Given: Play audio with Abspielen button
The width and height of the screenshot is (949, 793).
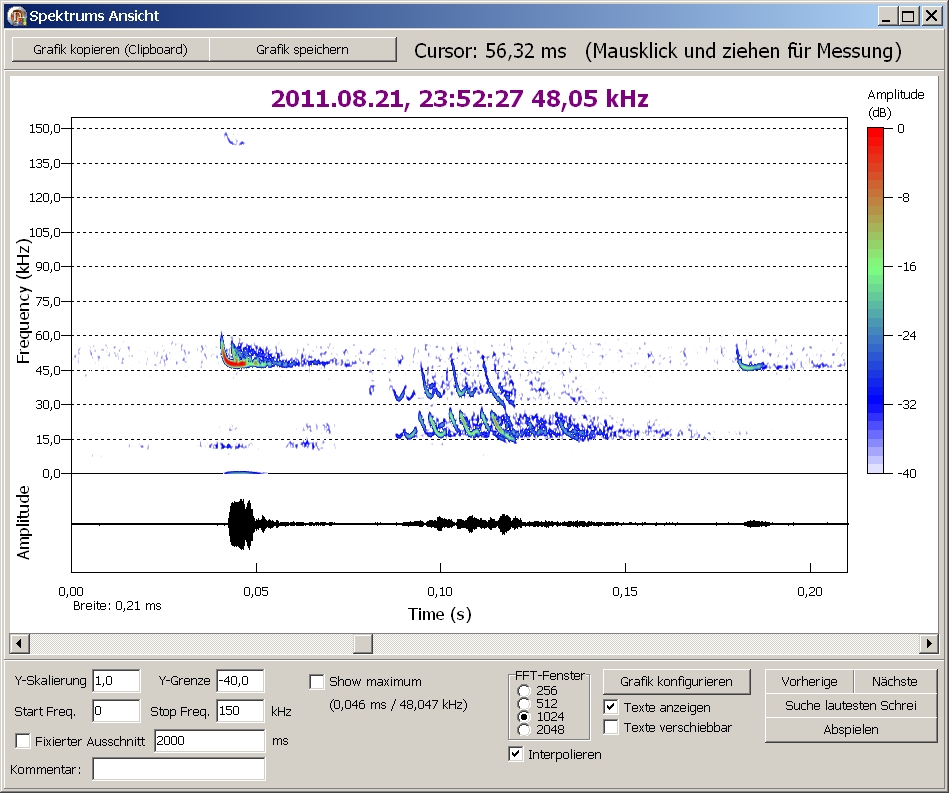Looking at the screenshot, I should [851, 729].
